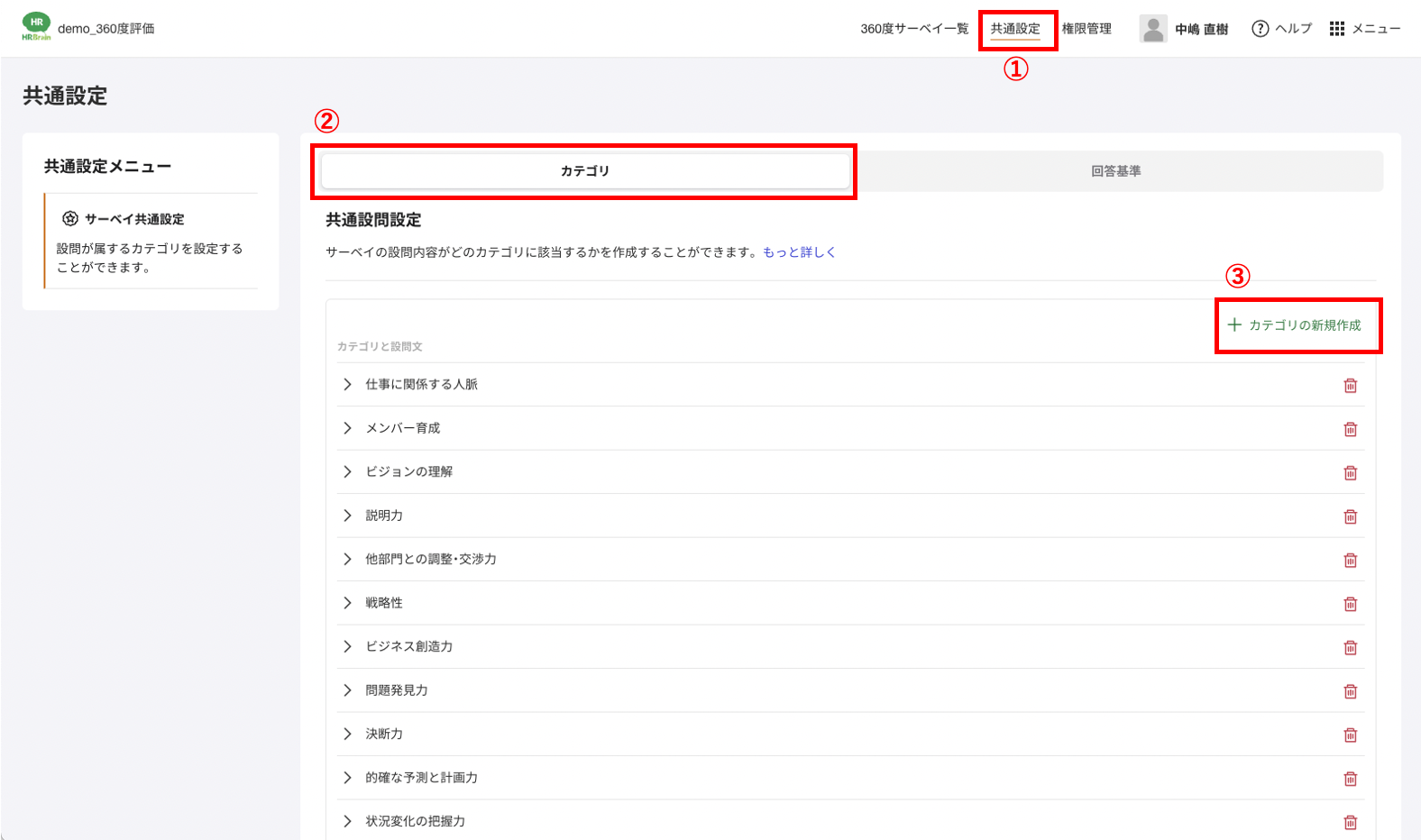This screenshot has height=840, width=1421.
Task: Select 共通設定 in top navigation
Action: tap(1015, 29)
